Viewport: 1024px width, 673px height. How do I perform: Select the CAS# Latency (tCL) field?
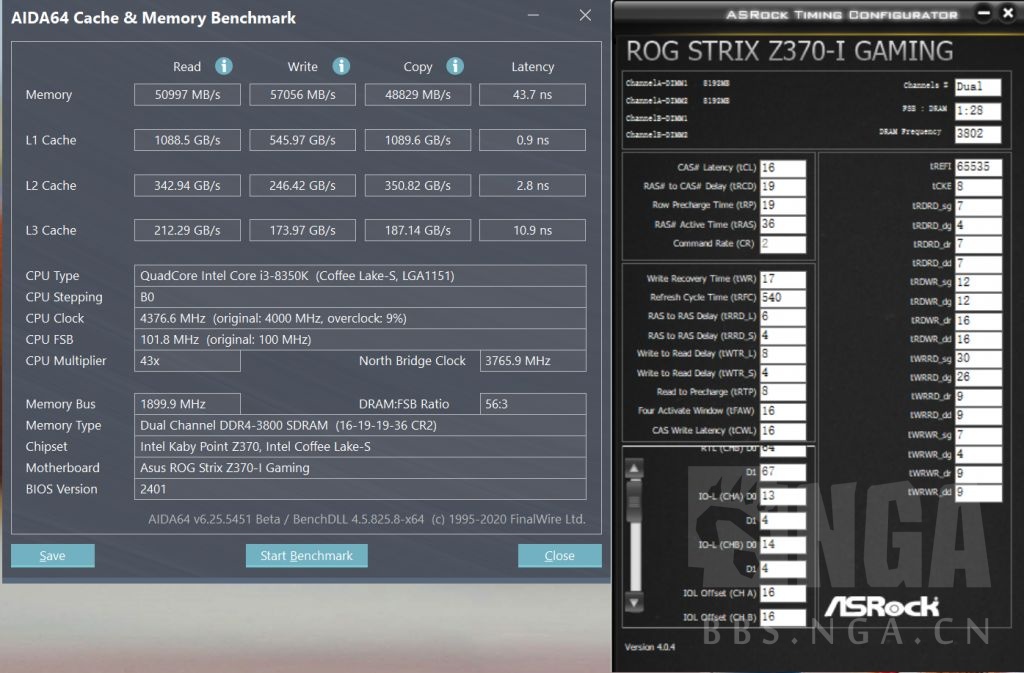782,168
